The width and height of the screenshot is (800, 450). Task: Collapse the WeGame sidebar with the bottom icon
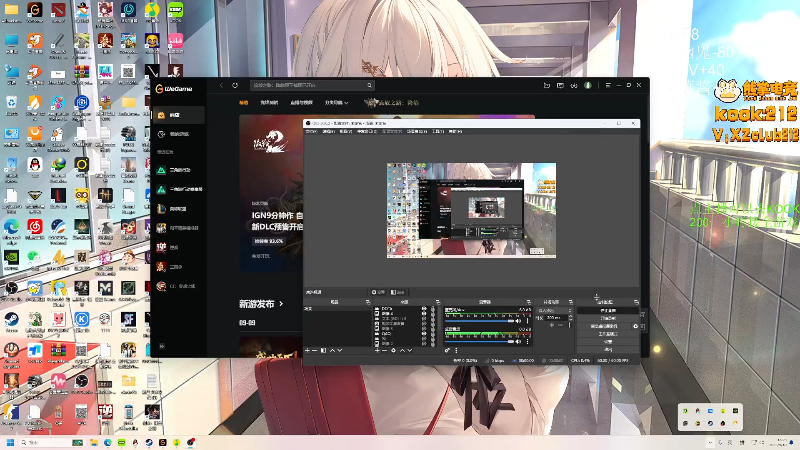pyautogui.click(x=162, y=346)
